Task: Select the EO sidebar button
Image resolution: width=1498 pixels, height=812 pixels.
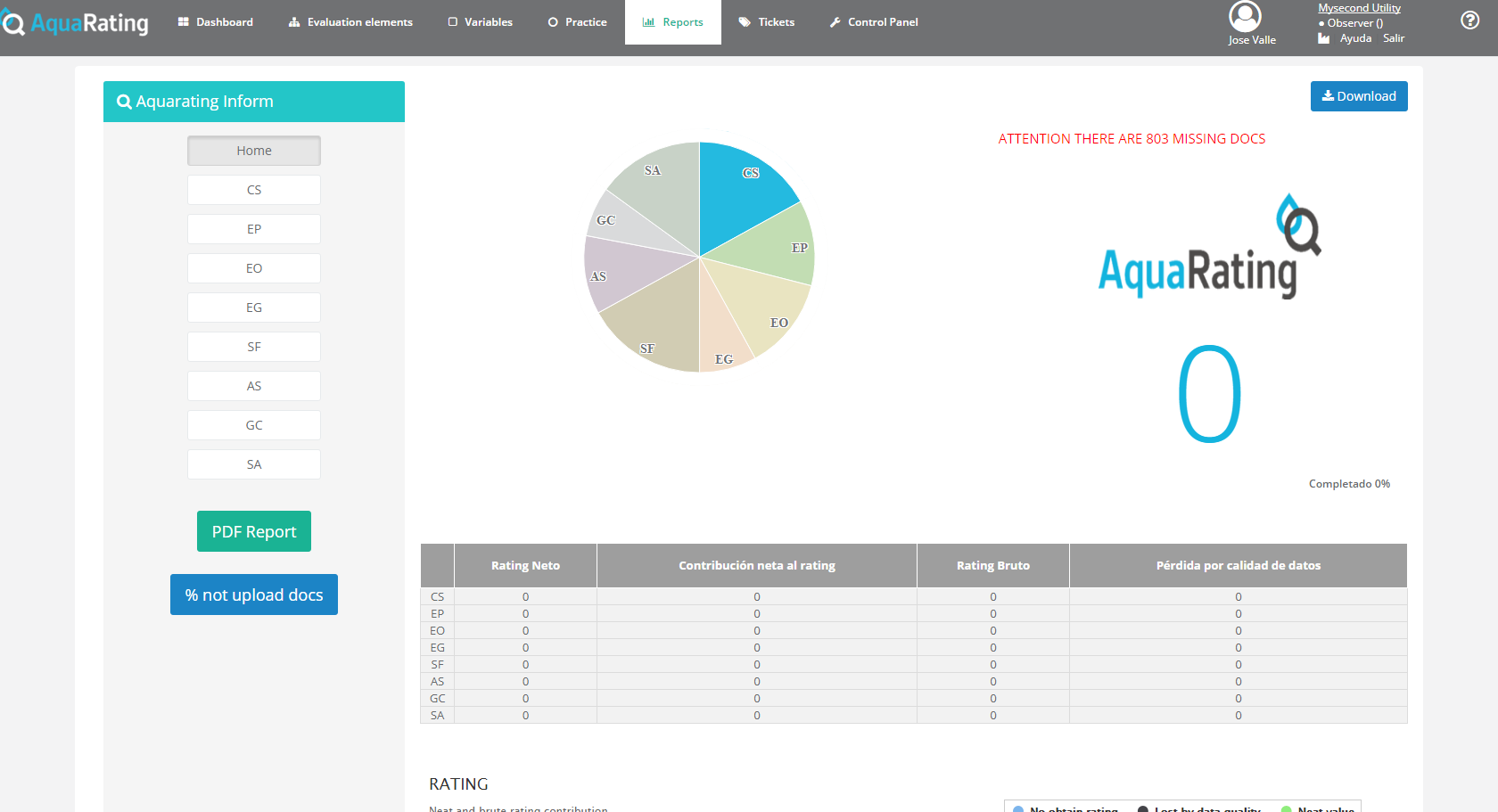Action: click(x=254, y=268)
